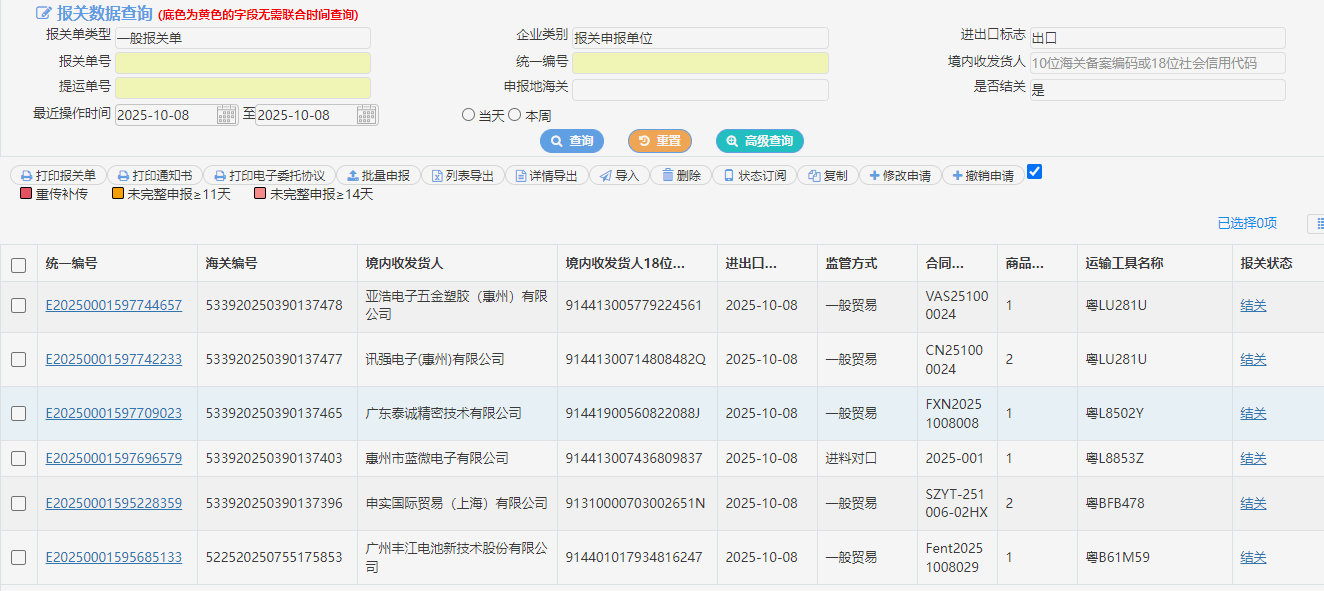The image size is (1324, 591).
Task: Click the 打印报关单 print button
Action: coord(58,175)
